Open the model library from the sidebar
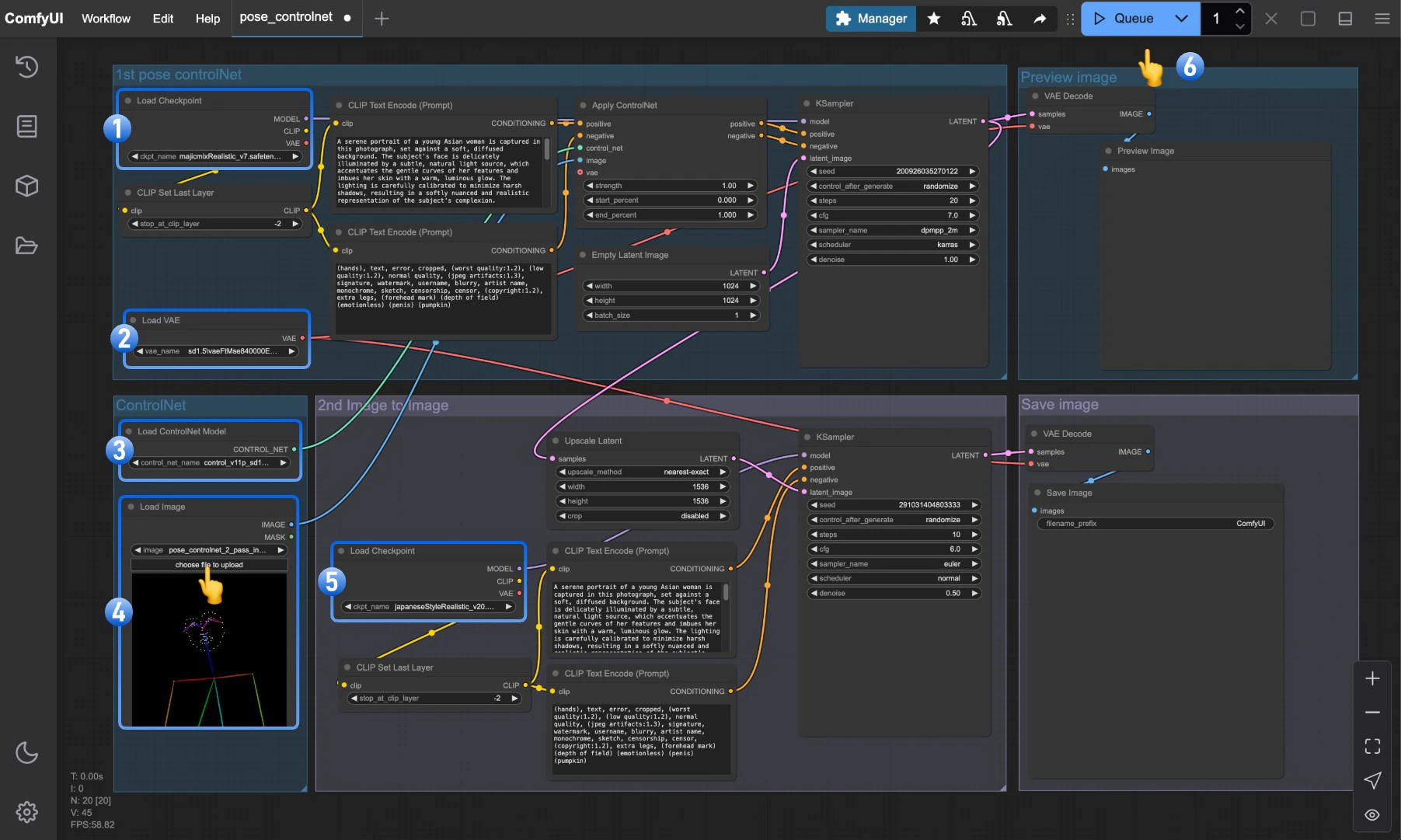 tap(26, 186)
